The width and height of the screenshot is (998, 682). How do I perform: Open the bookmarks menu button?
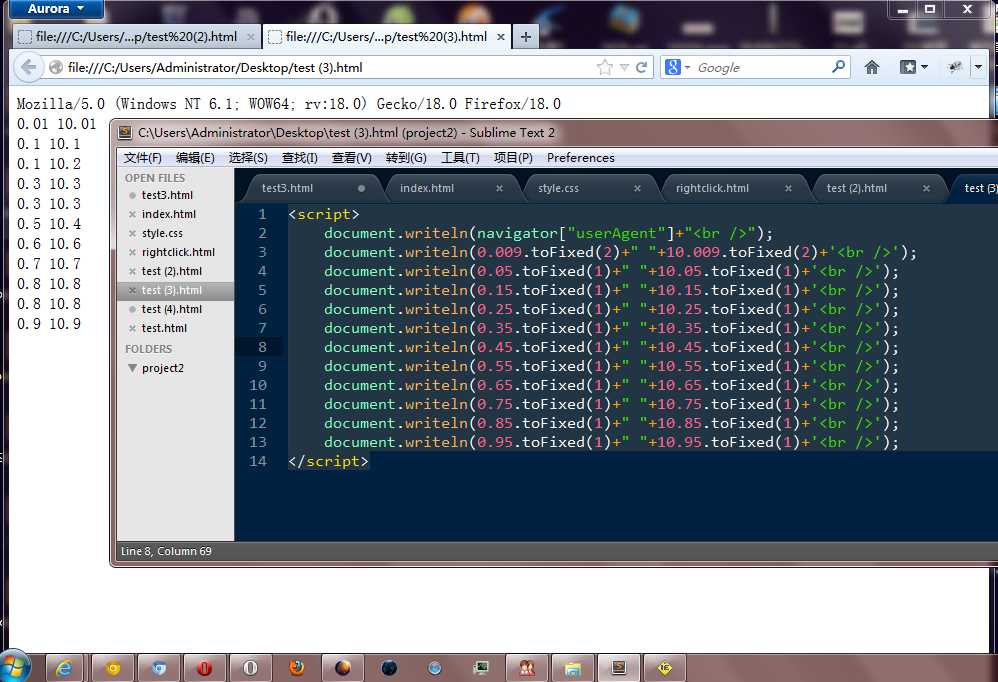[913, 67]
